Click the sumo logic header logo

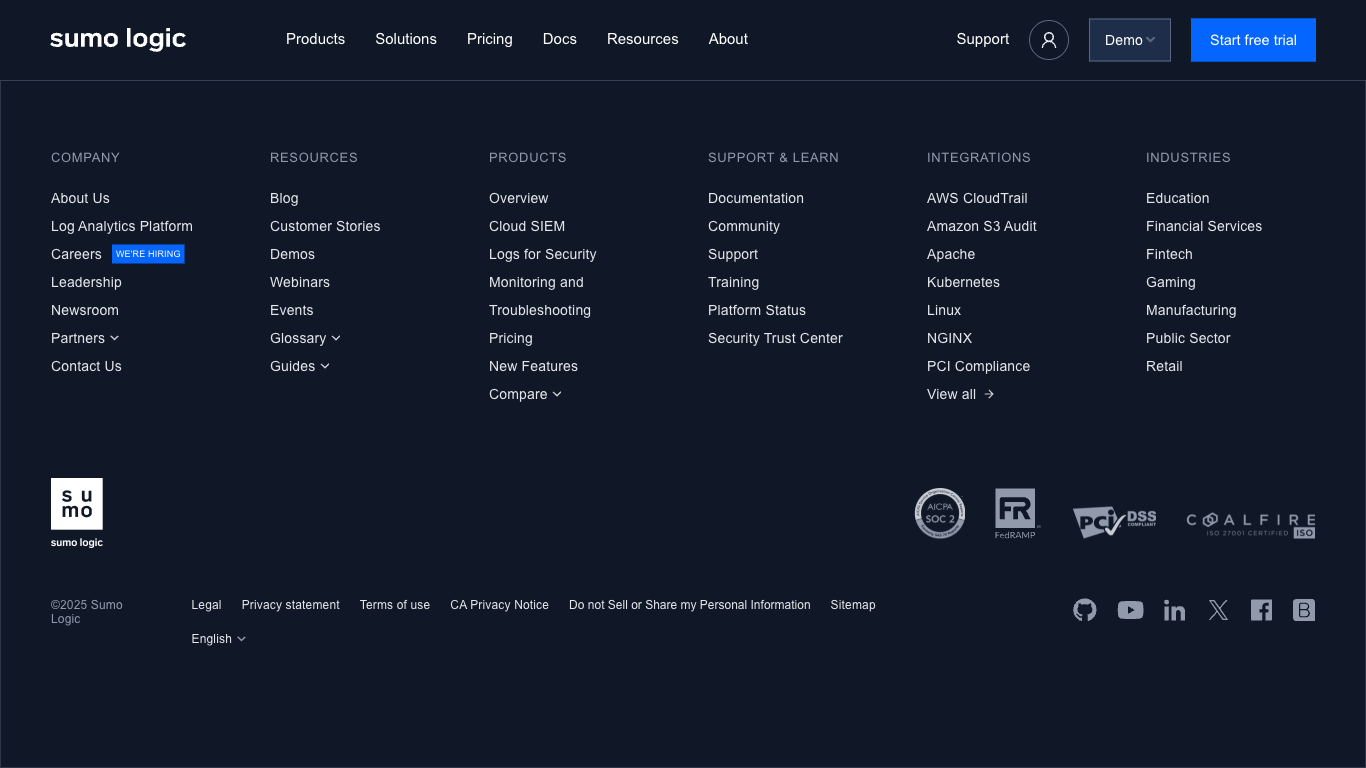coord(118,39)
